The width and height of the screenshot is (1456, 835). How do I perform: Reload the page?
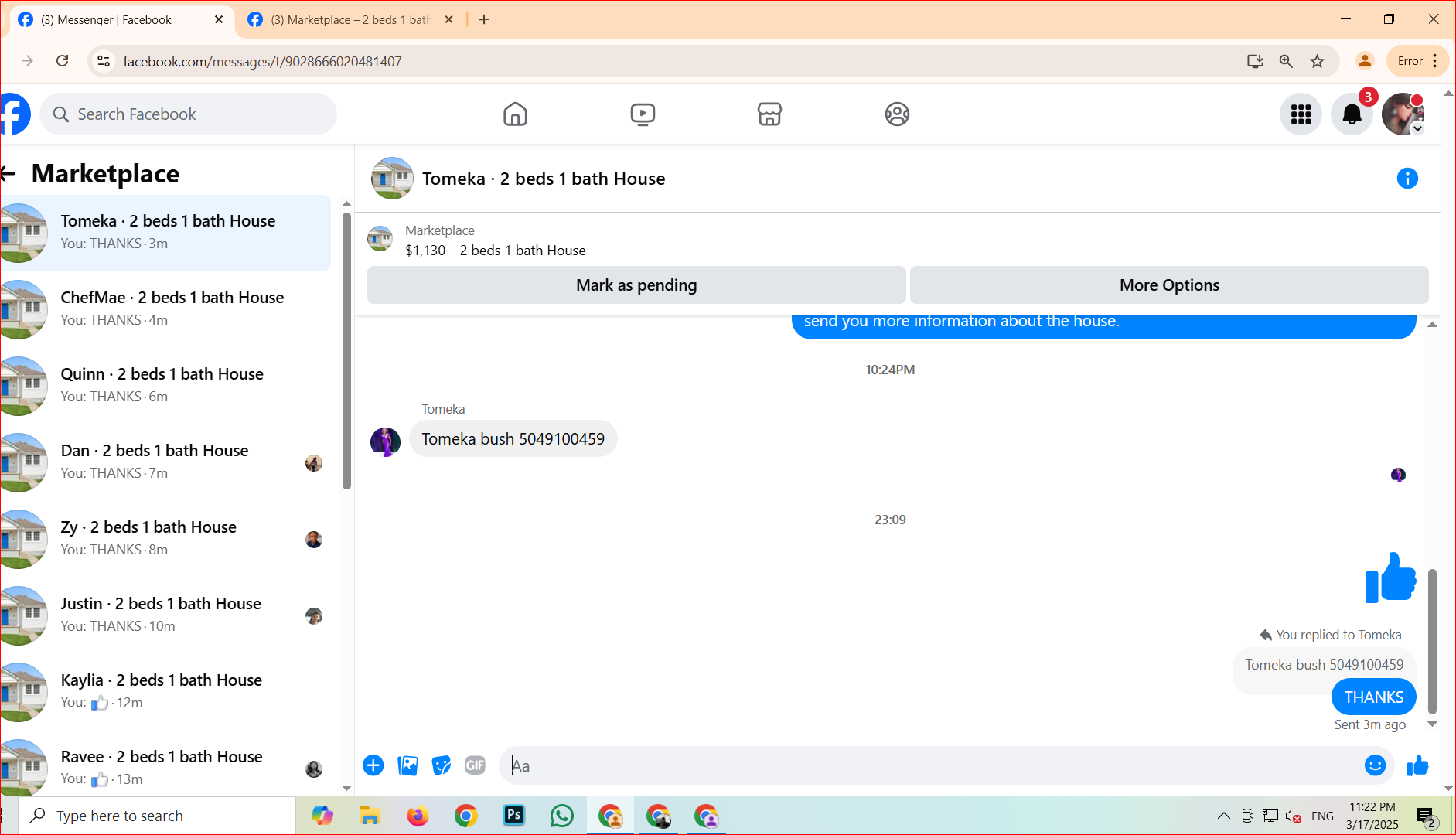click(x=63, y=61)
